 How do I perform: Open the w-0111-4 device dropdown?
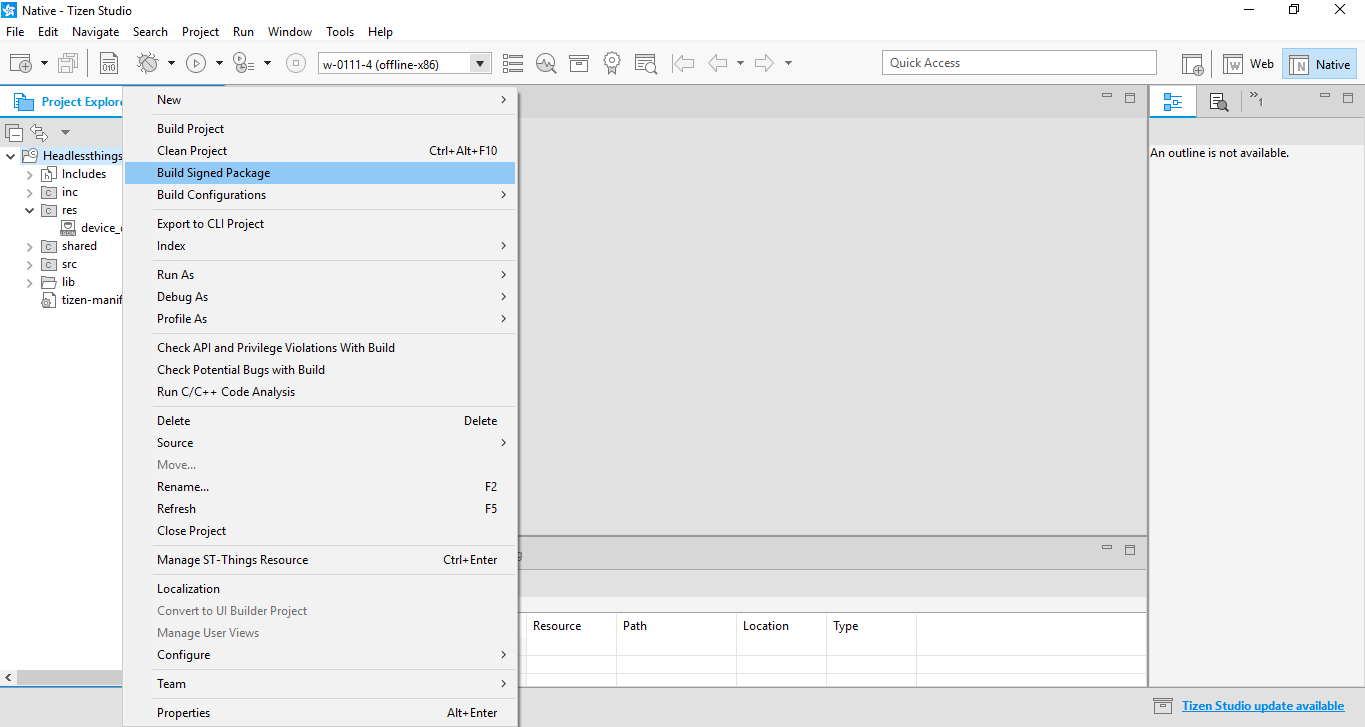coord(481,64)
